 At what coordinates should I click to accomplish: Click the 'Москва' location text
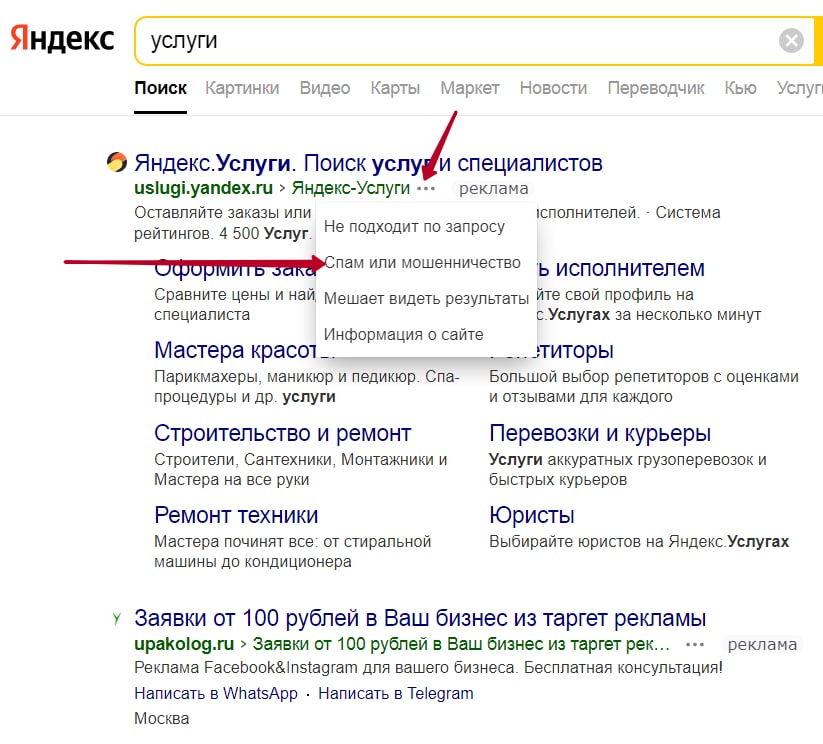(162, 718)
